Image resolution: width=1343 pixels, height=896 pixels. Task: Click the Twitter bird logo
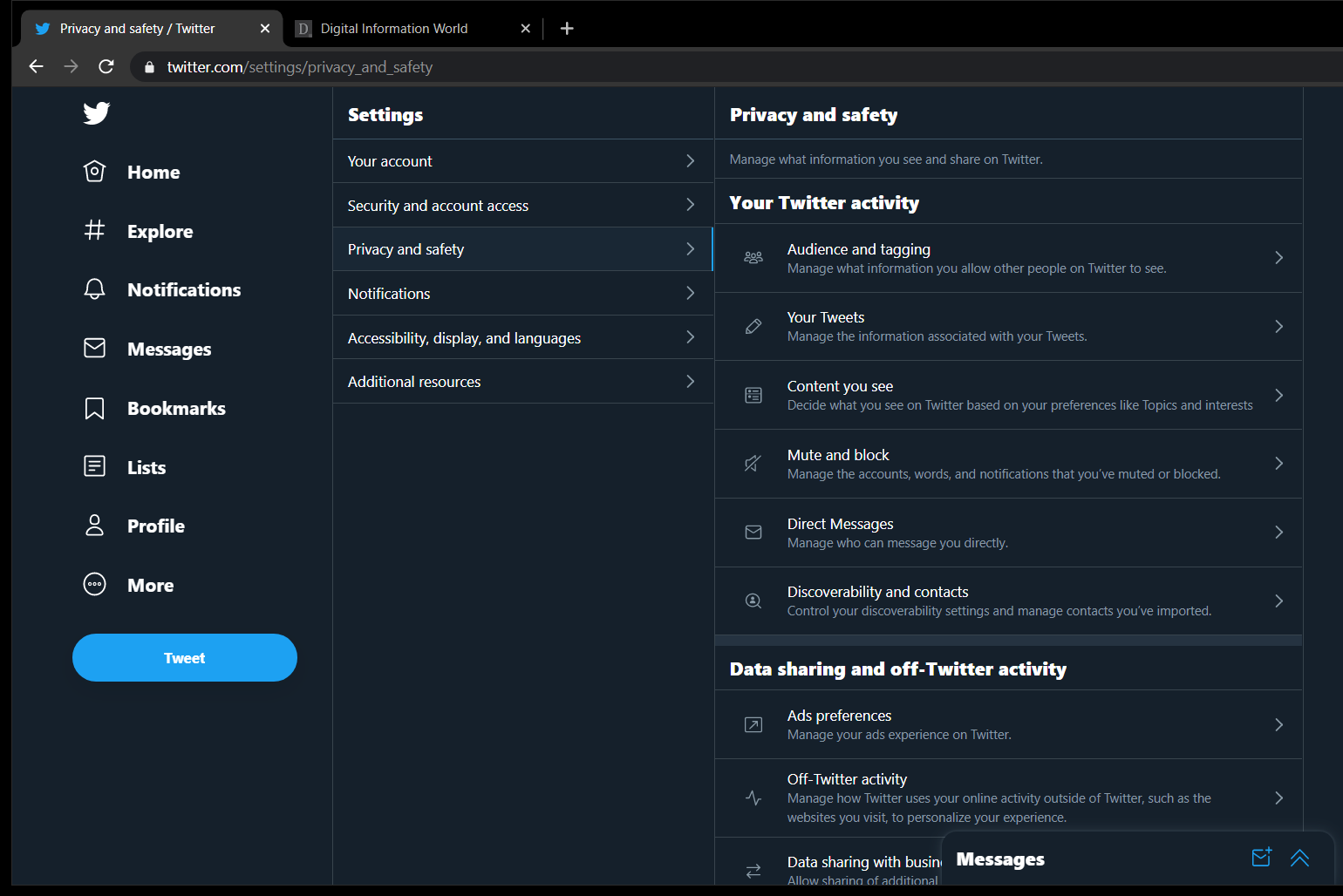coord(95,112)
